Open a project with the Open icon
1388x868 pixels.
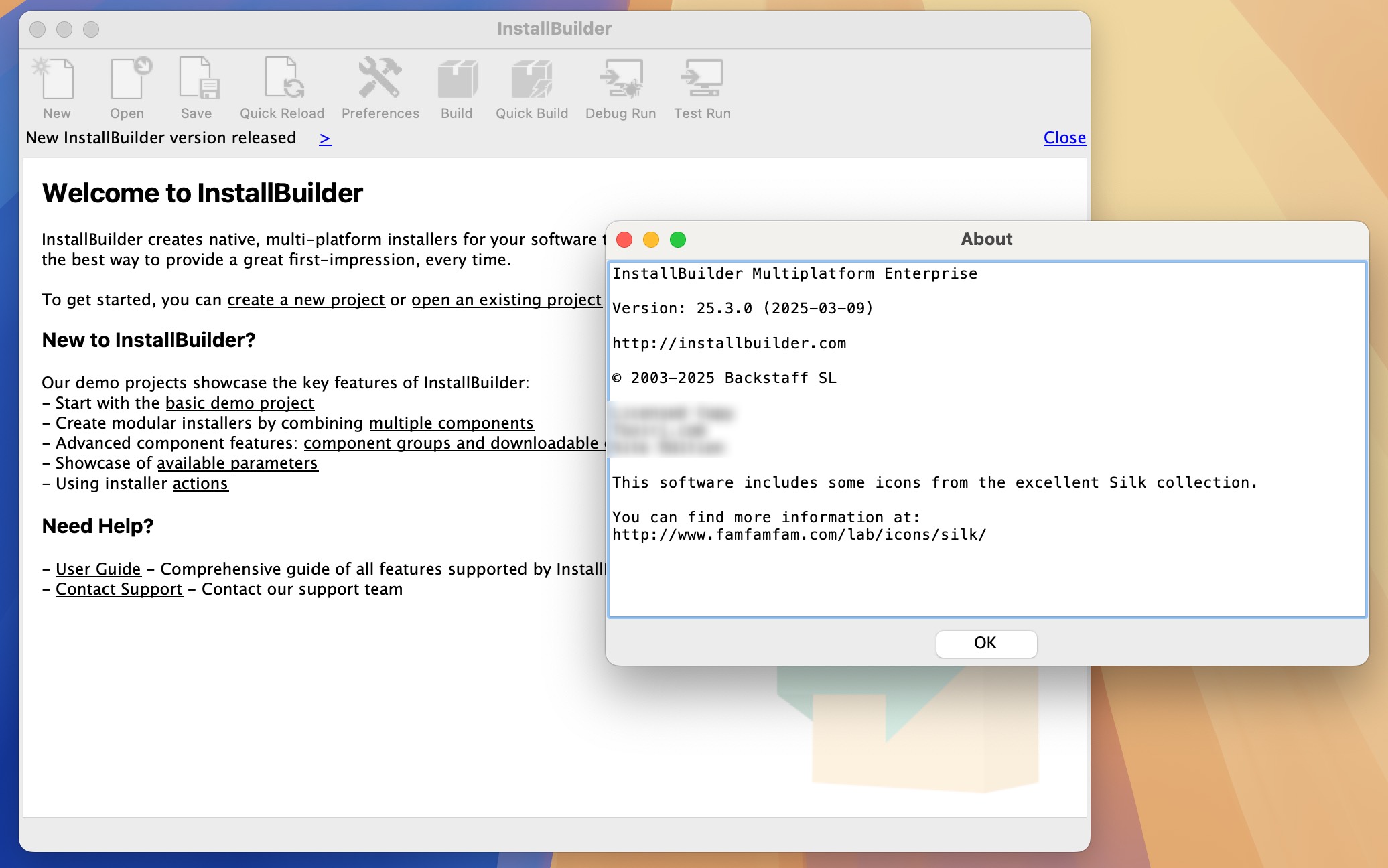[127, 88]
